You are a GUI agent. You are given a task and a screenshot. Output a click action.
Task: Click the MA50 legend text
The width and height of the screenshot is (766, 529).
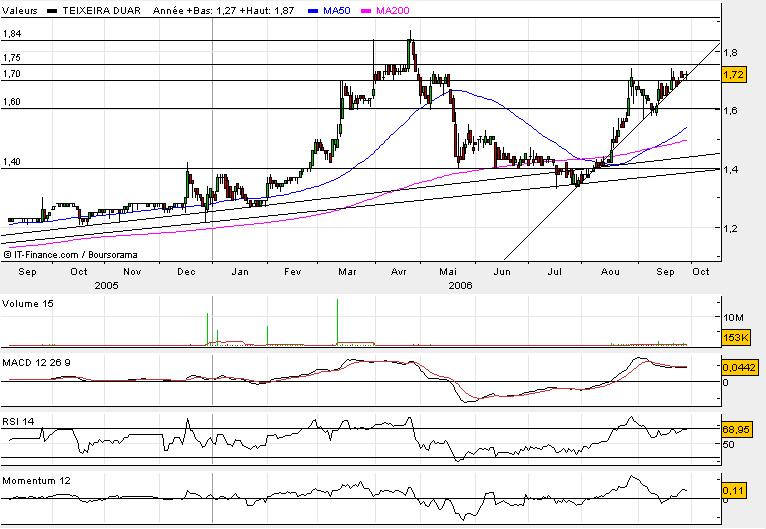(x=337, y=10)
